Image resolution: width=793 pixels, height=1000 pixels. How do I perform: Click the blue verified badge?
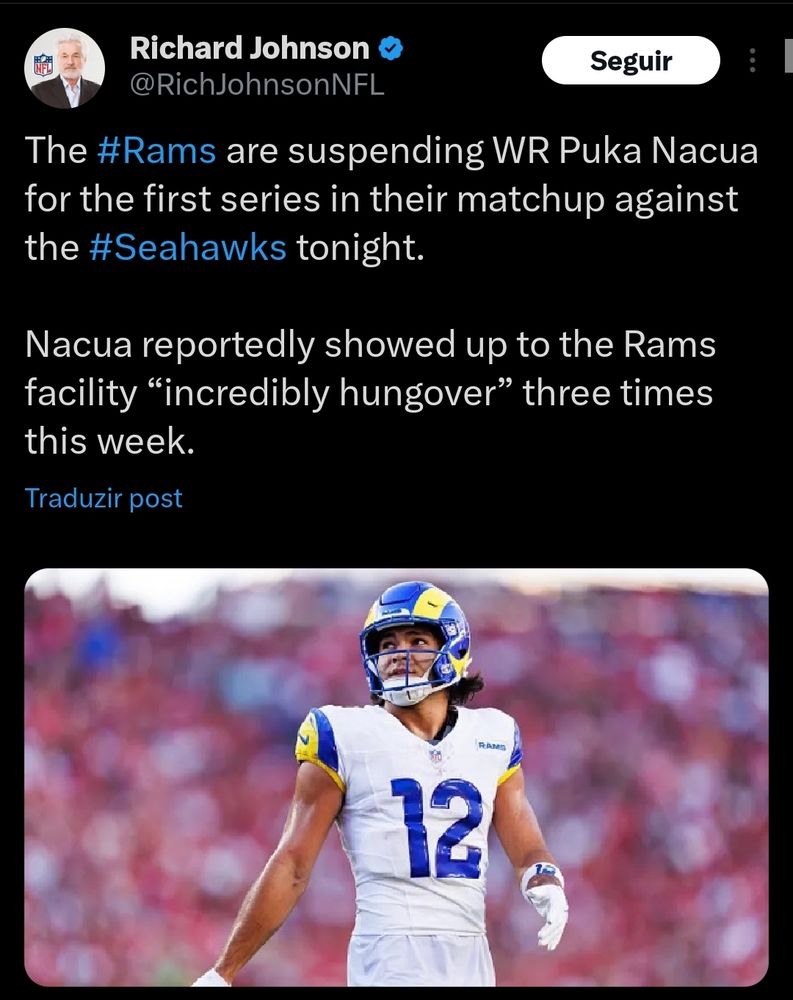[390, 48]
